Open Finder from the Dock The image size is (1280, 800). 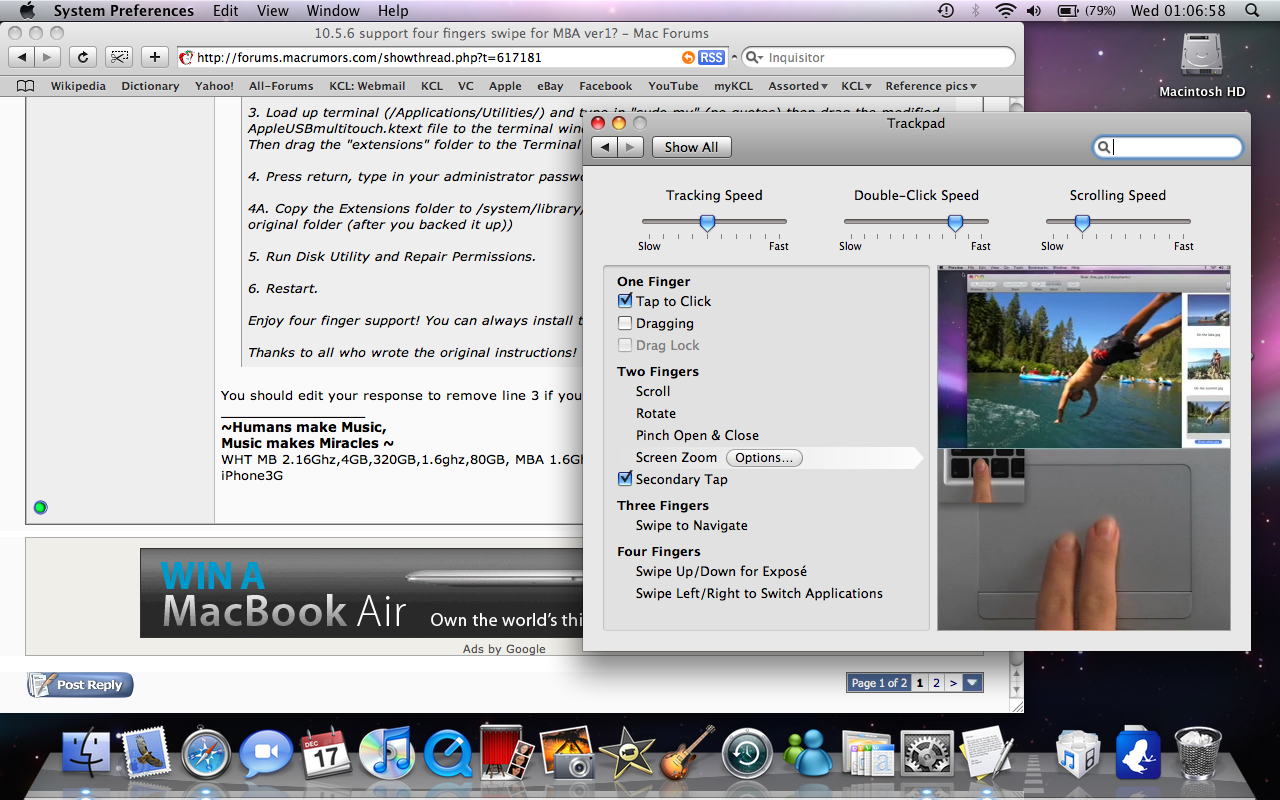[87, 754]
